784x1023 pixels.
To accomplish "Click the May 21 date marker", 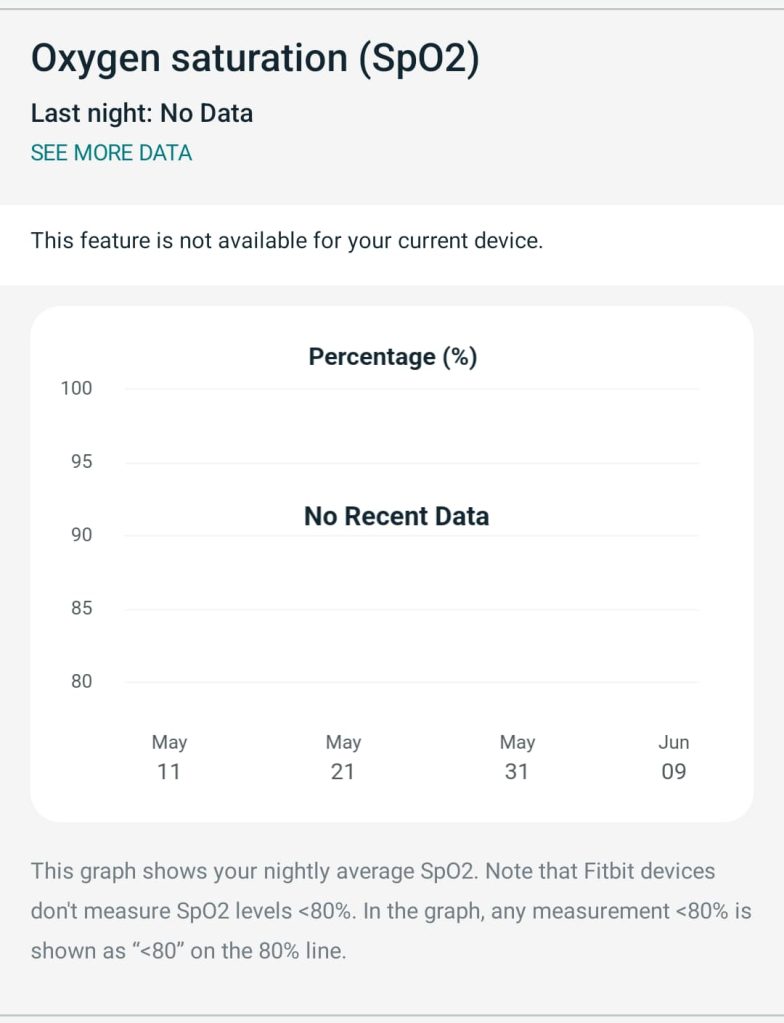I will (343, 757).
